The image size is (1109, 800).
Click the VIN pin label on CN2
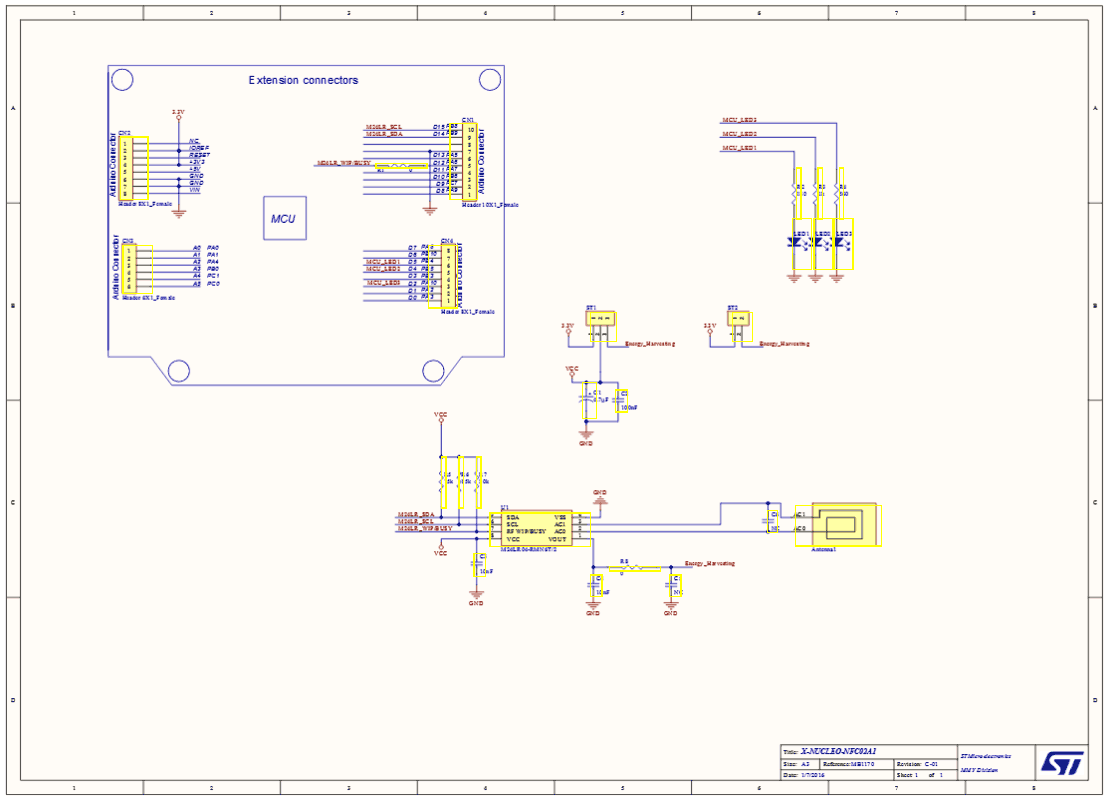pos(194,190)
